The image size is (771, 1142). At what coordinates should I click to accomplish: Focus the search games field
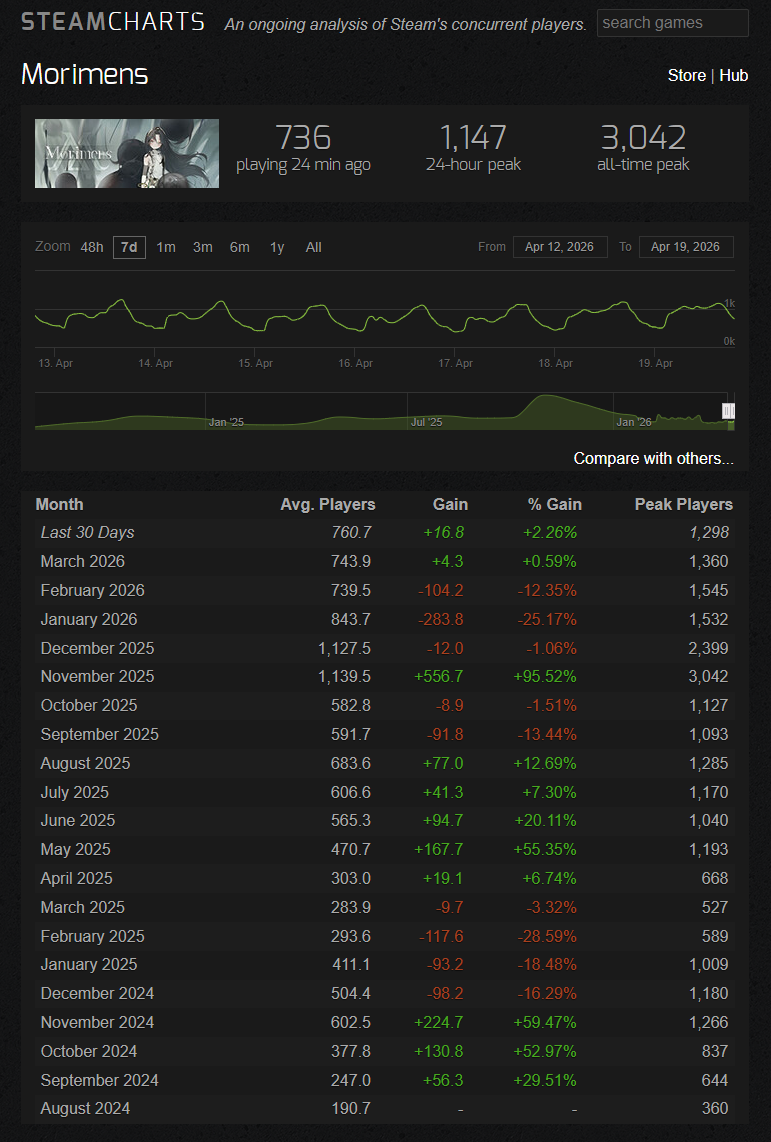pos(672,23)
